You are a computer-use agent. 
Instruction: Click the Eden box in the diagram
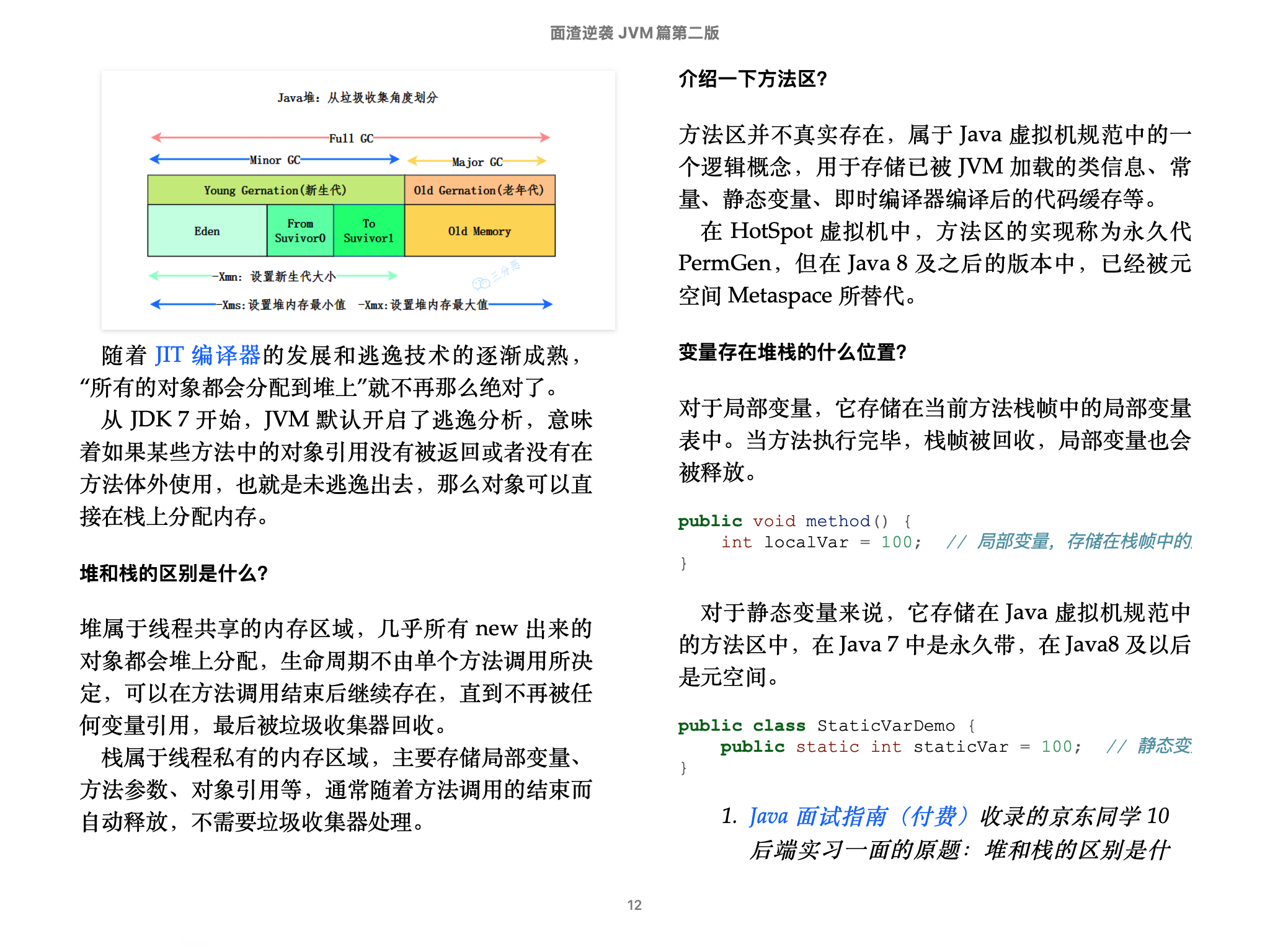tap(207, 231)
